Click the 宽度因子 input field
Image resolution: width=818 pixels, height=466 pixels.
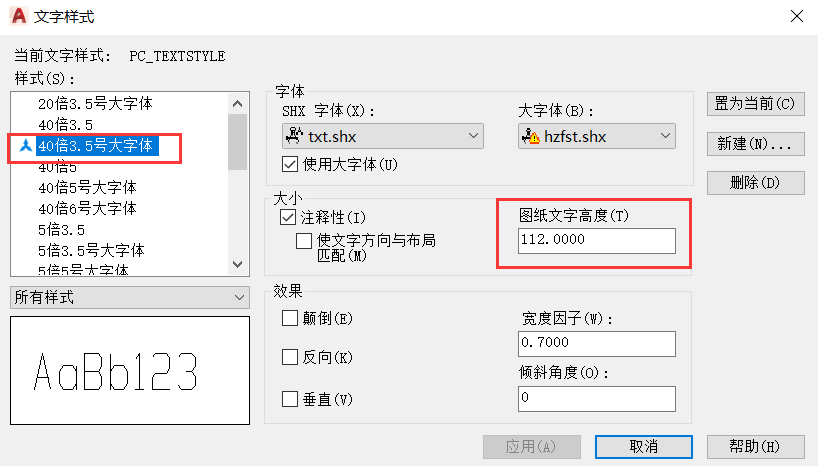coord(596,344)
